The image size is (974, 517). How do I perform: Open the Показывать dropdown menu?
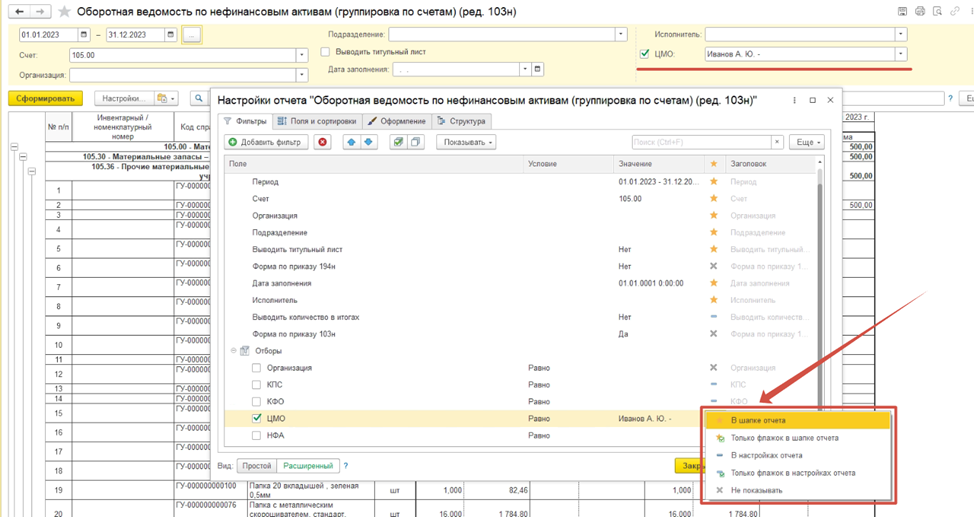point(468,142)
